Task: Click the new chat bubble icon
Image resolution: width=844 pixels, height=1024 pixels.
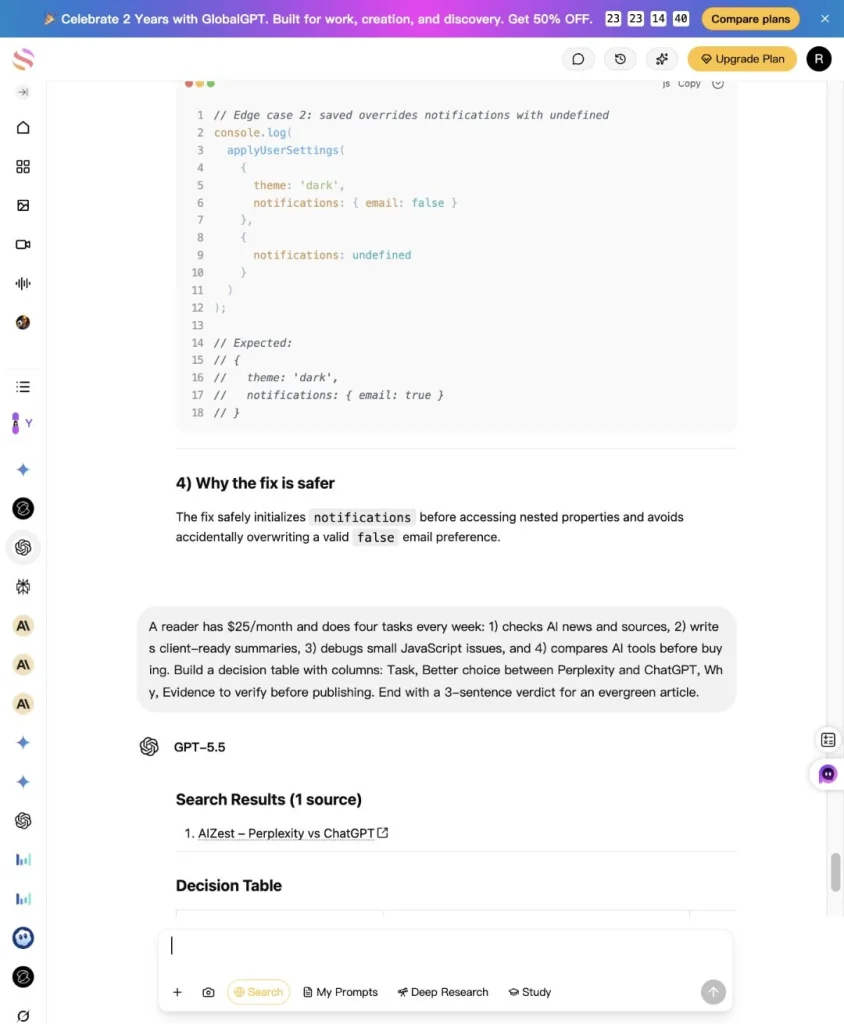Action: tap(578, 59)
